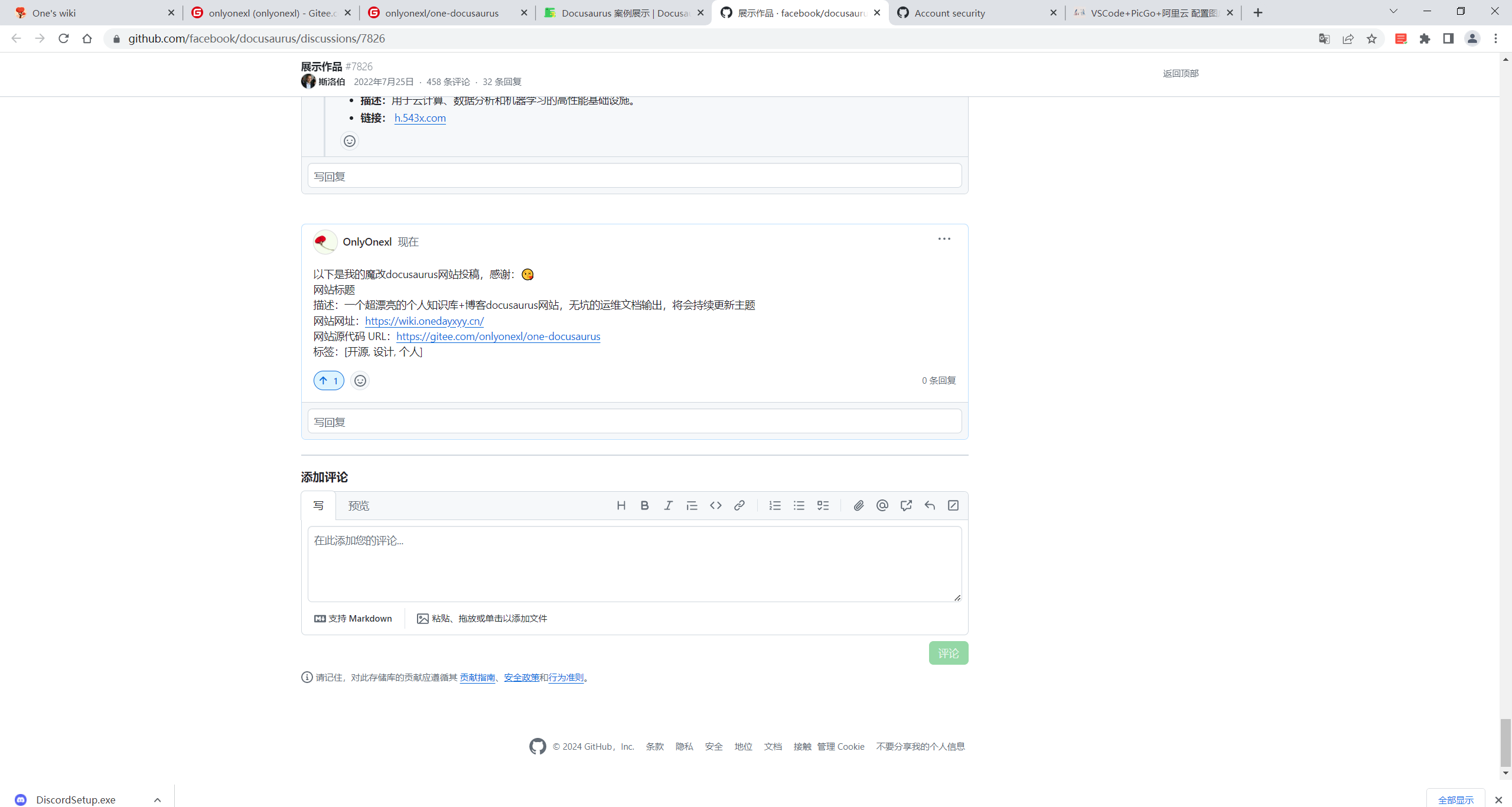Expand DiscordSetup.exe download options chevron
The image size is (1512, 807).
point(157,800)
